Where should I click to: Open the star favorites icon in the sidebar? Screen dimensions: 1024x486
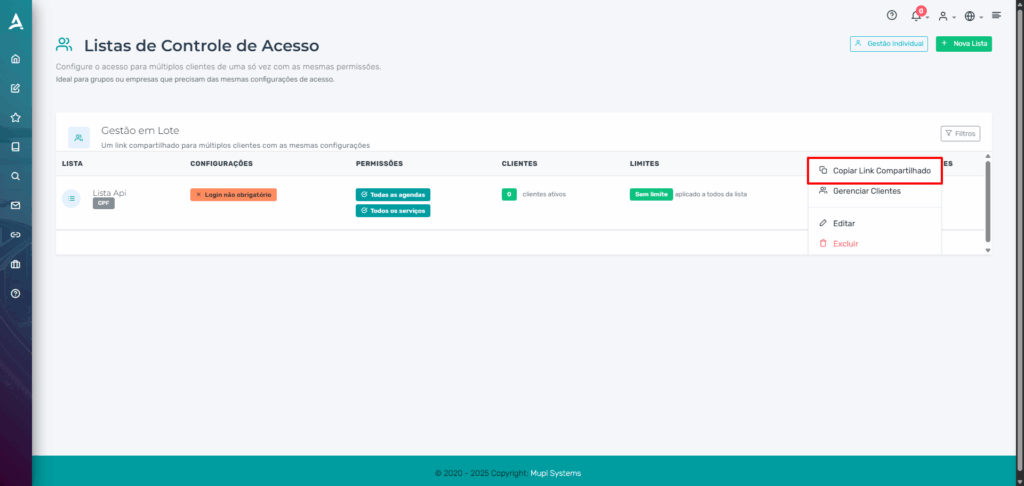click(x=15, y=117)
